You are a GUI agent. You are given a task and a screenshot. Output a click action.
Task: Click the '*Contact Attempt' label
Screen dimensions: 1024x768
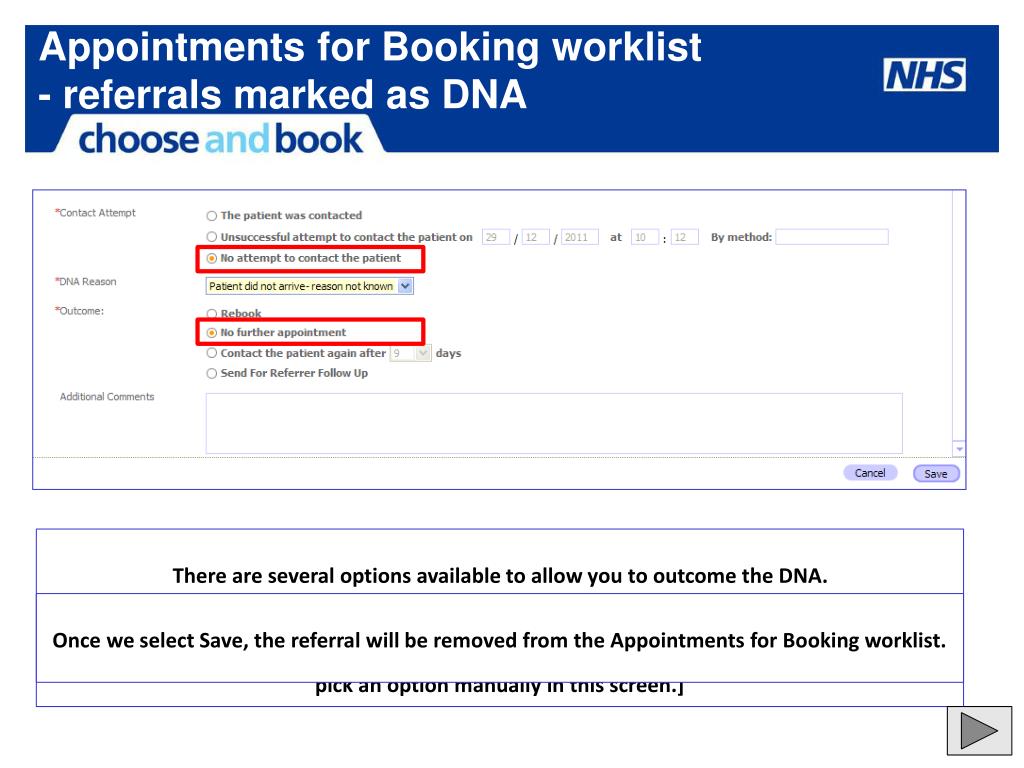tap(95, 213)
